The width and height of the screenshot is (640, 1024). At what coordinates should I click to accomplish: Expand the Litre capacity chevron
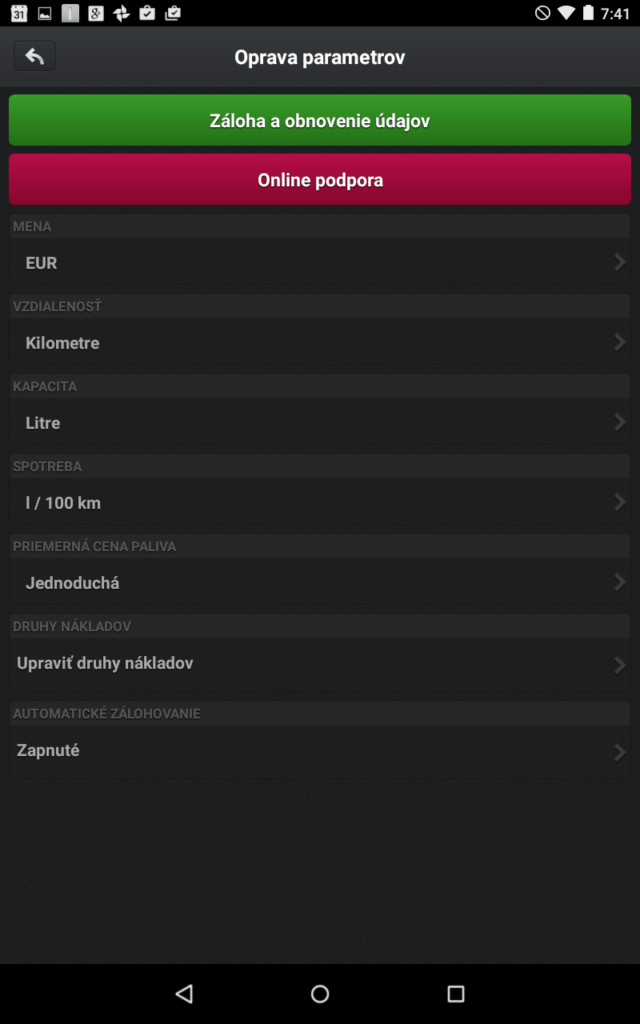[619, 423]
